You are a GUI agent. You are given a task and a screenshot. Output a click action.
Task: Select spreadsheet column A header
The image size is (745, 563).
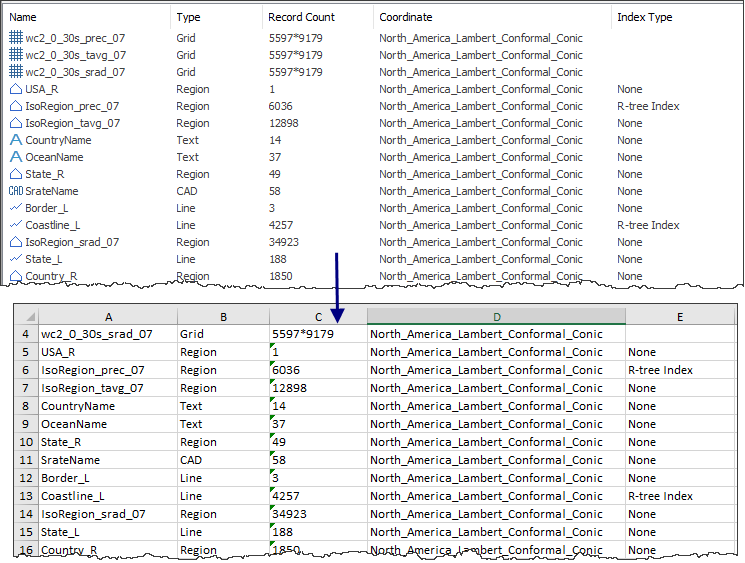click(x=106, y=317)
